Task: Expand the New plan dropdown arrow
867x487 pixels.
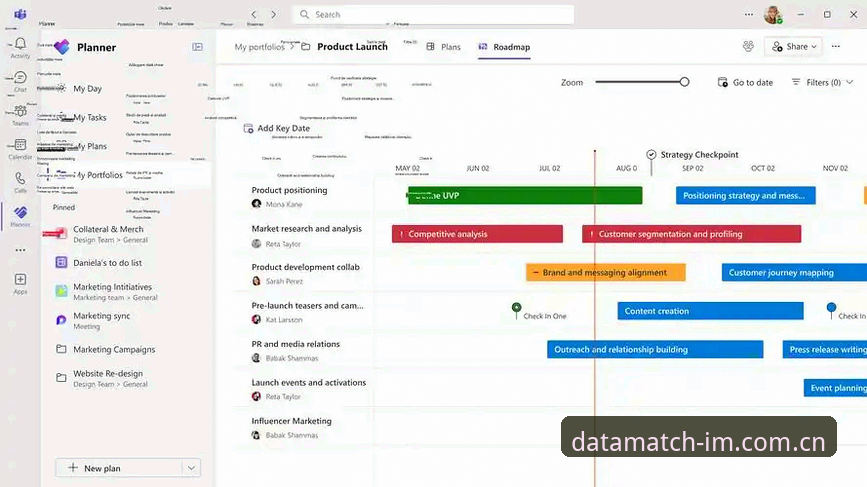Action: [x=191, y=468]
